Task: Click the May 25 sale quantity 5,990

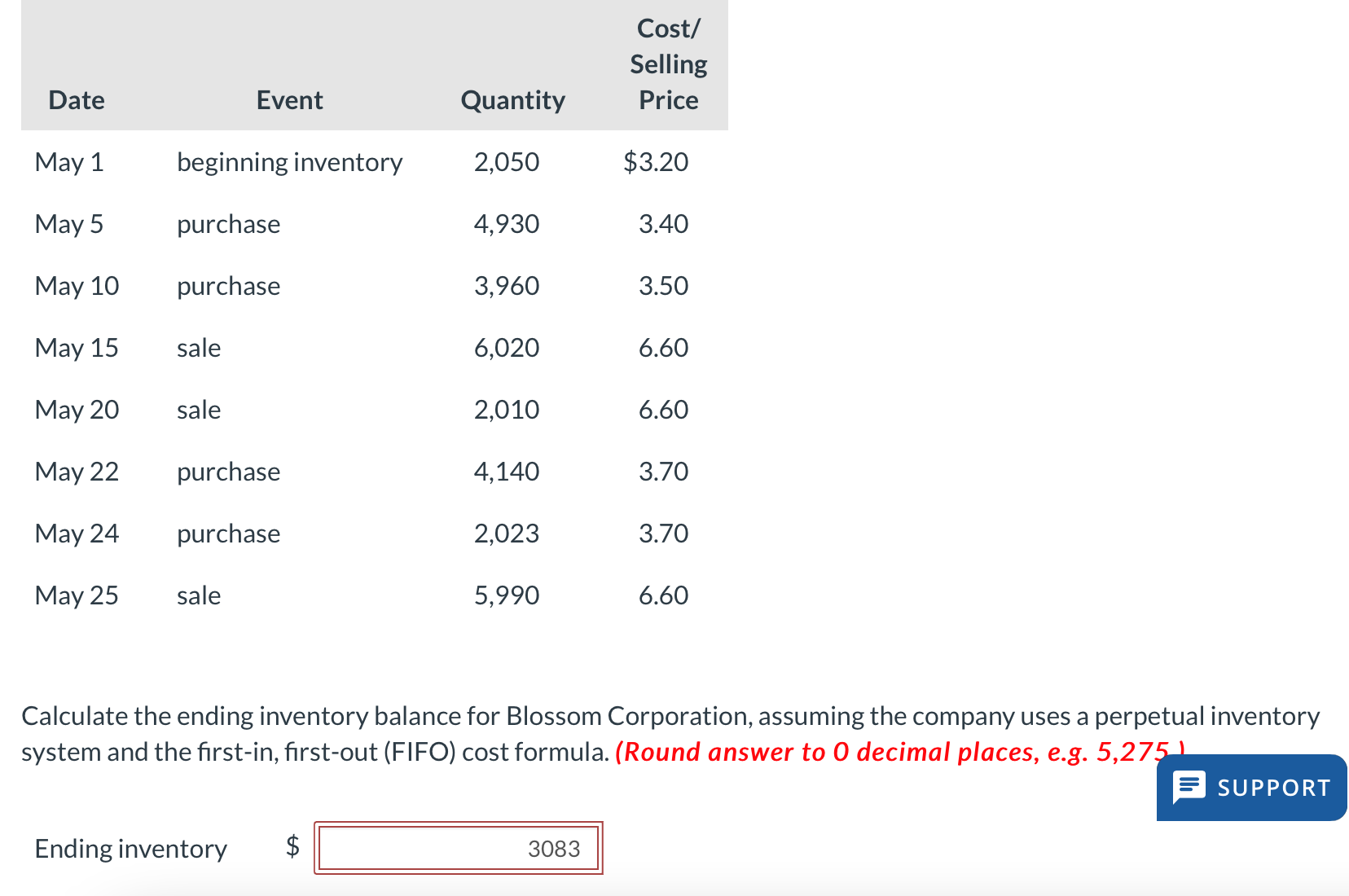Action: click(x=507, y=595)
